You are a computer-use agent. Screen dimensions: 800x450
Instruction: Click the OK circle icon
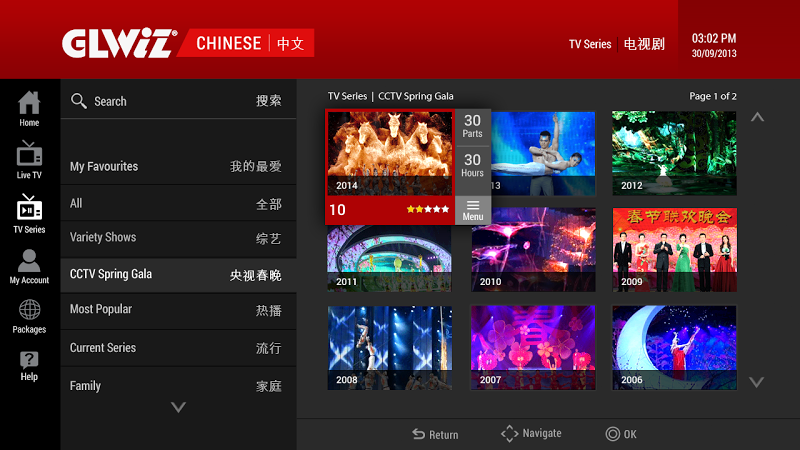(x=612, y=434)
